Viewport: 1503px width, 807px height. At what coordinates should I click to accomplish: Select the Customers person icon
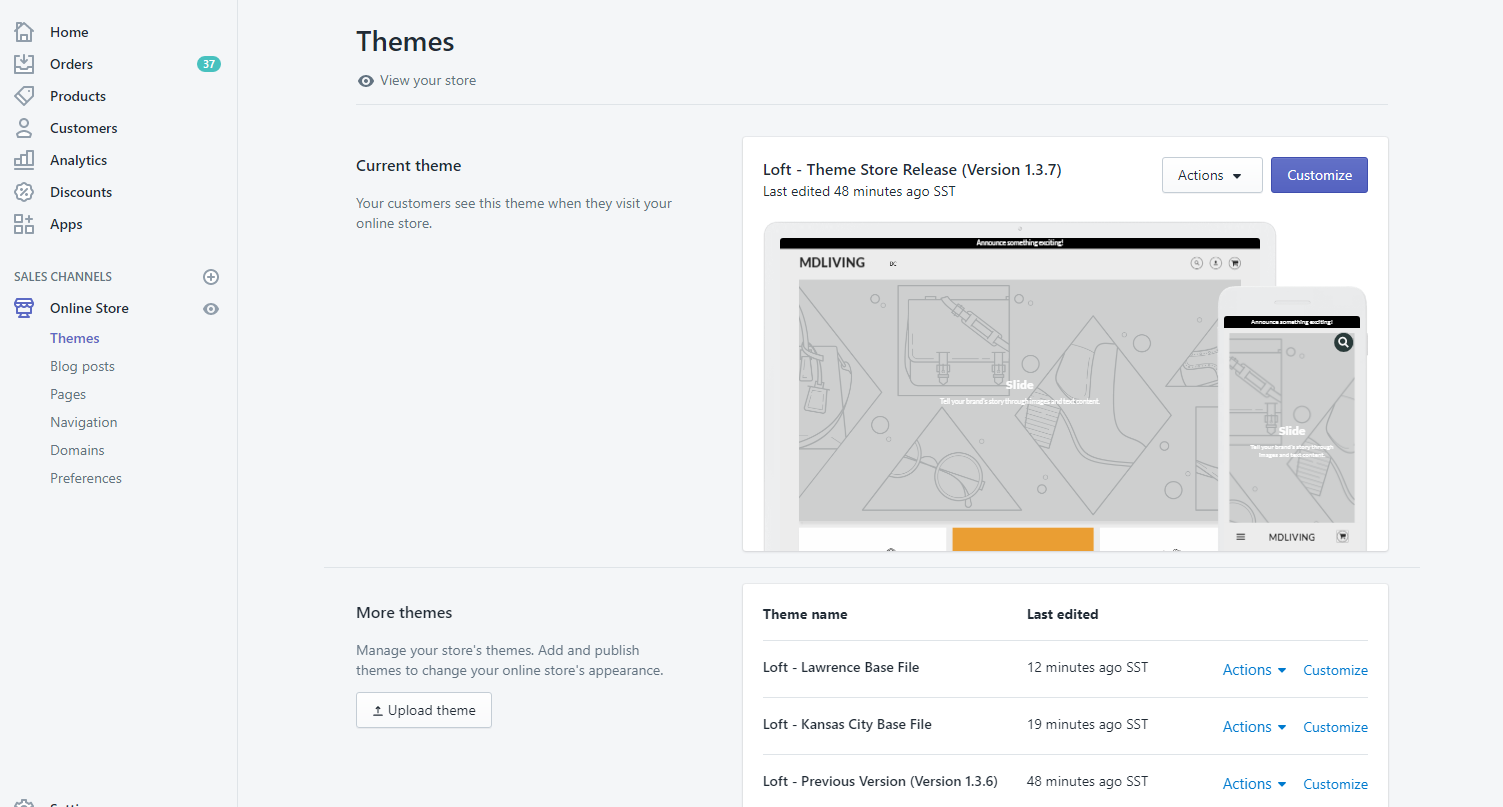pyautogui.click(x=24, y=128)
